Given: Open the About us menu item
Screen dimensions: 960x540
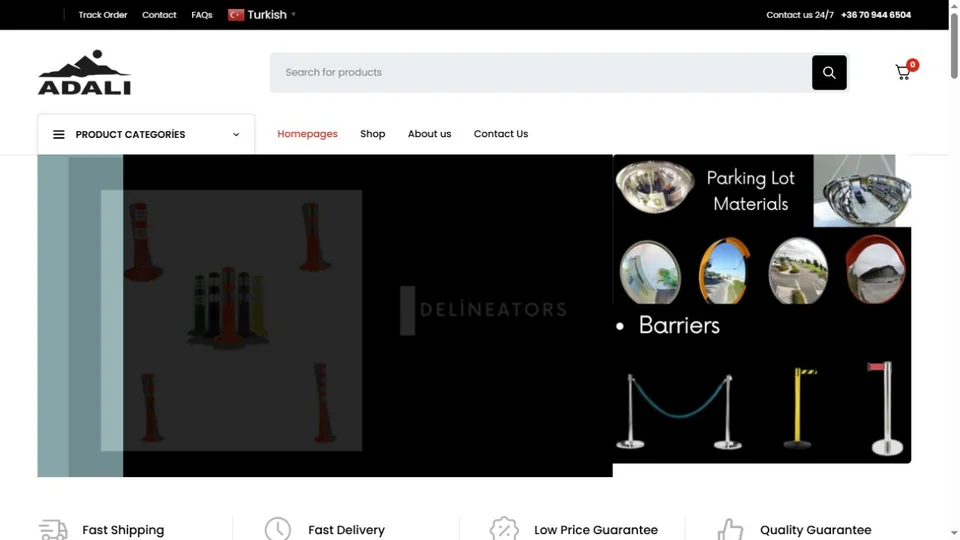Looking at the screenshot, I should coord(429,133).
